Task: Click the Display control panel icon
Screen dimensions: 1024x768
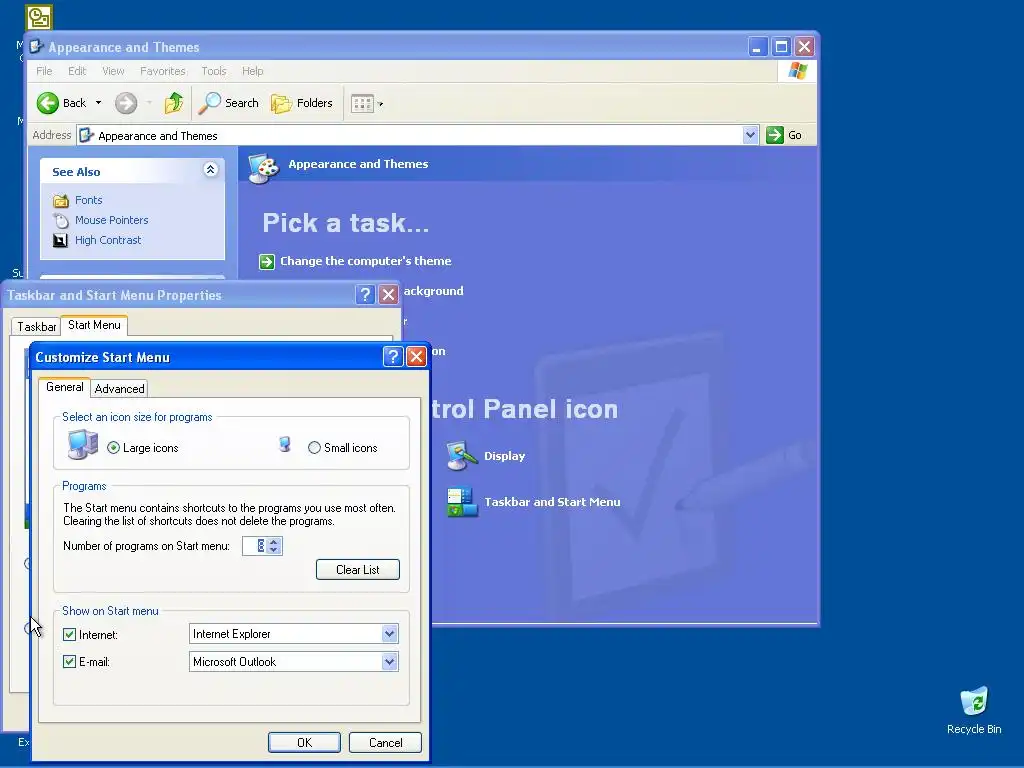Action: pos(462,456)
